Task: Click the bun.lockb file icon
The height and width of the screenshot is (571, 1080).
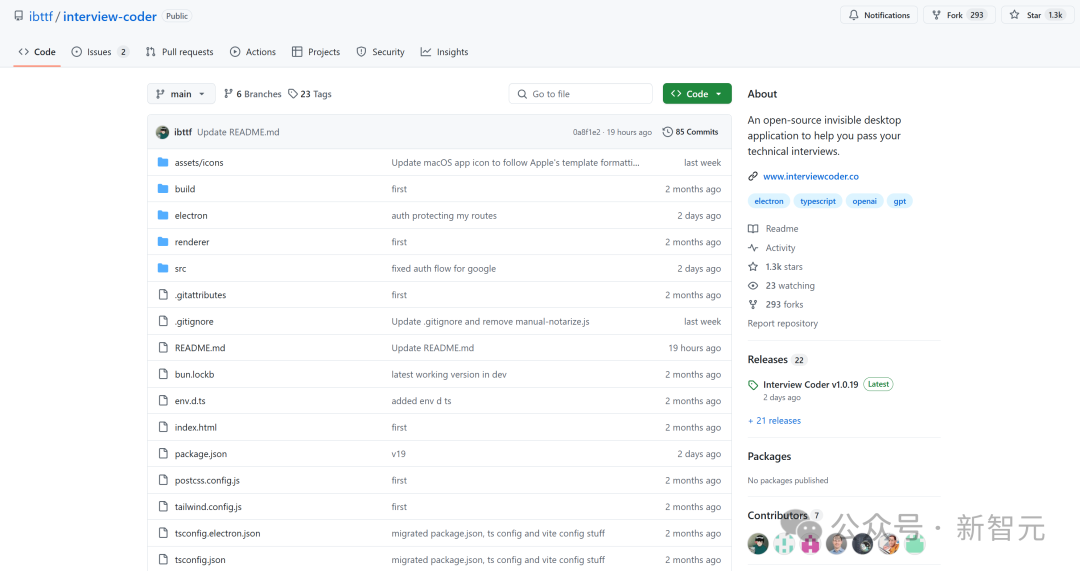Action: click(x=163, y=374)
